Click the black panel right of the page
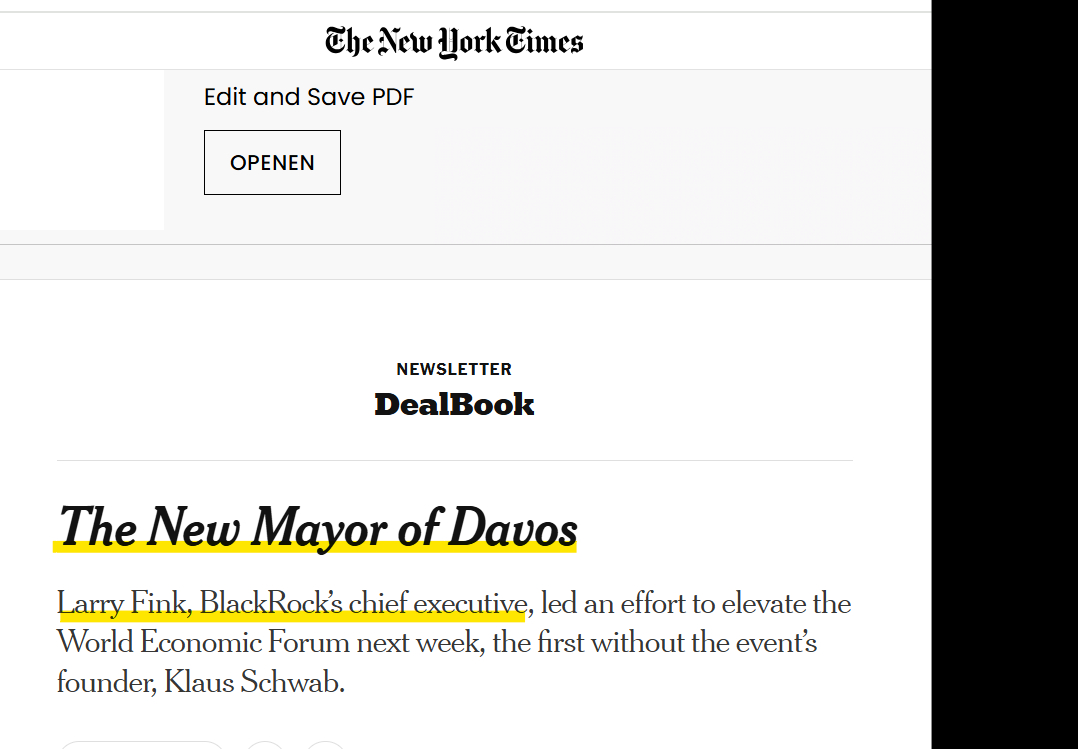 pos(1004,374)
